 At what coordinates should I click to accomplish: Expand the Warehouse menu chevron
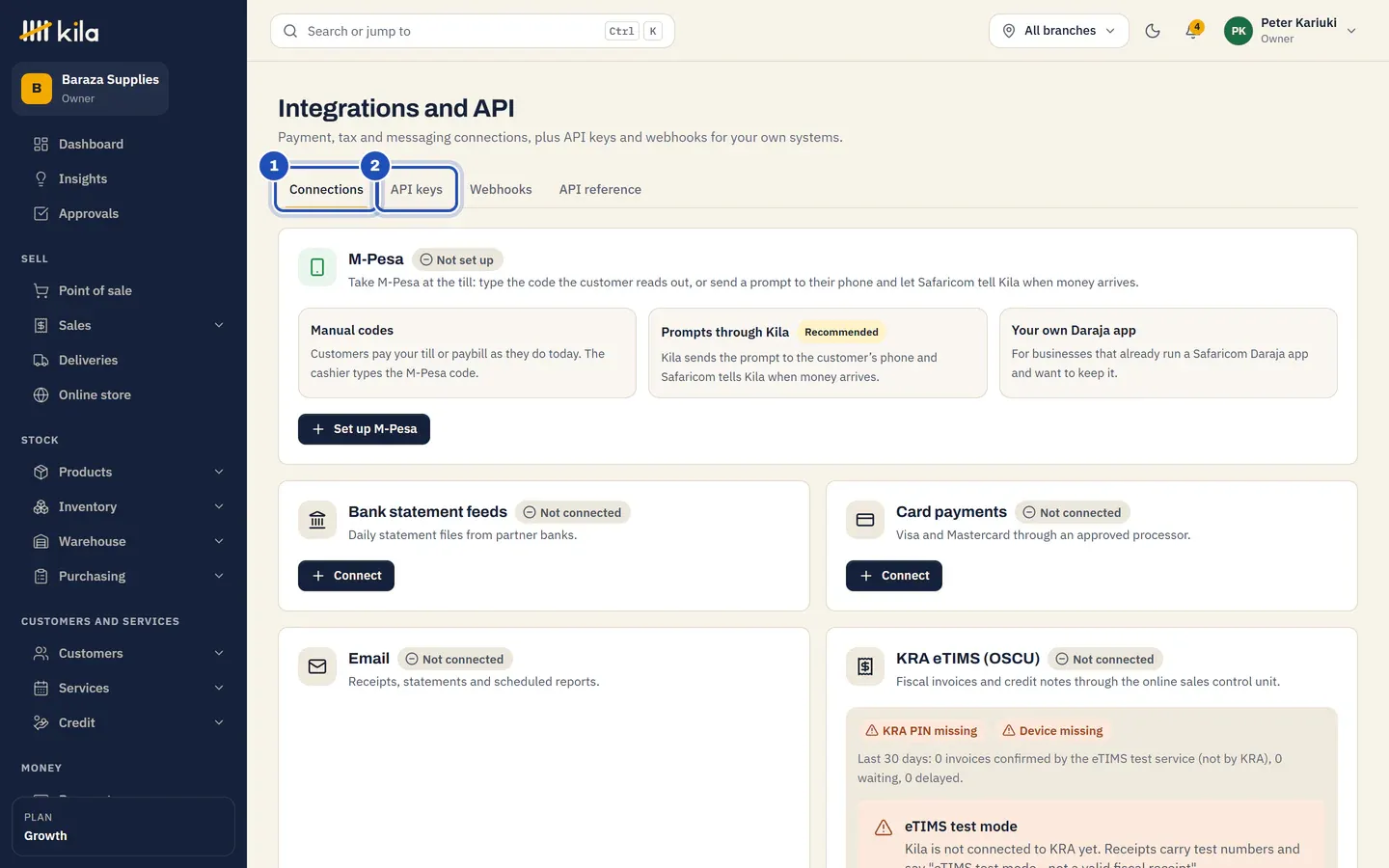coord(219,541)
